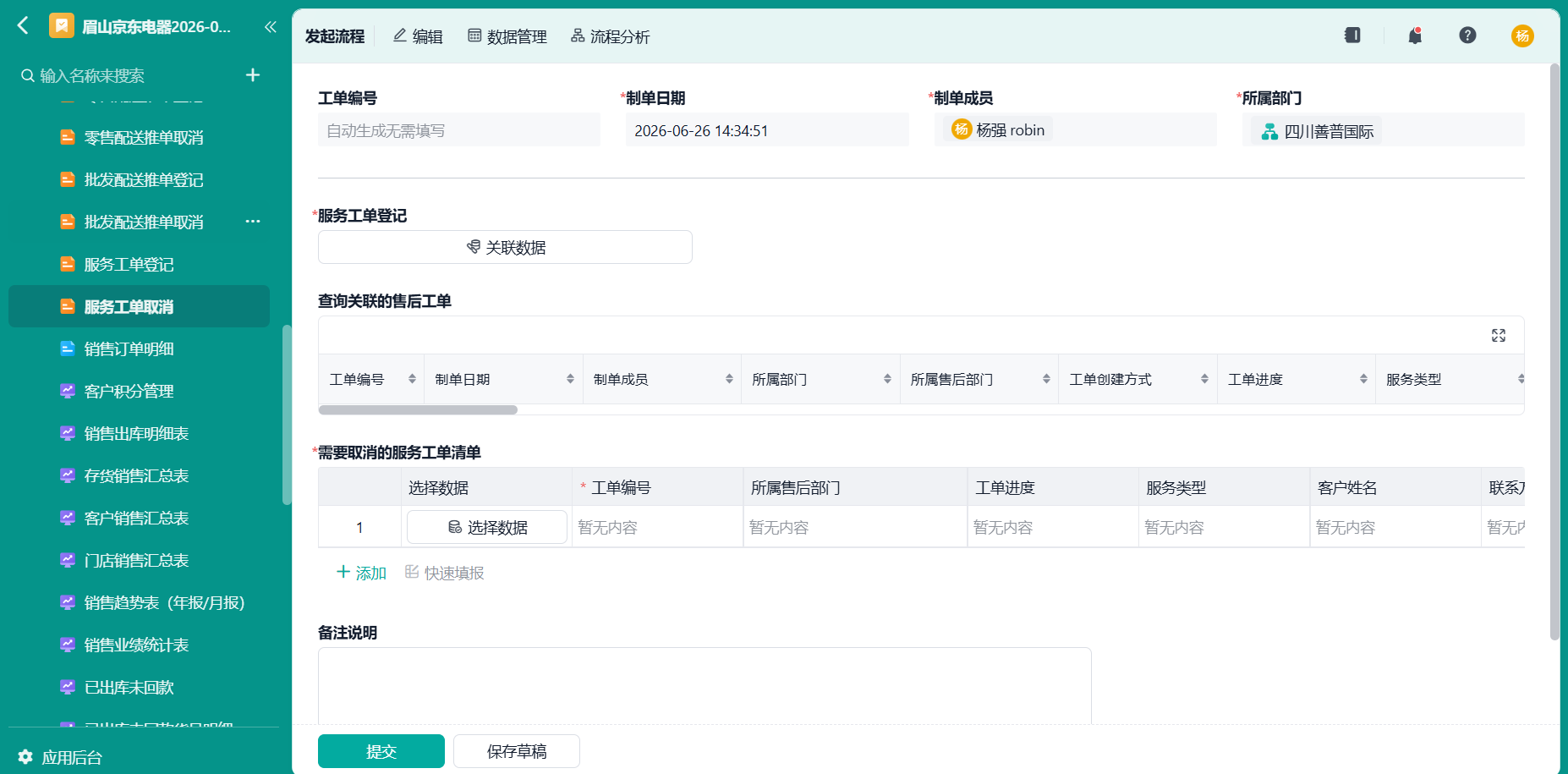Click the 备注说明 text area
This screenshot has width=1568, height=774.
(705, 686)
